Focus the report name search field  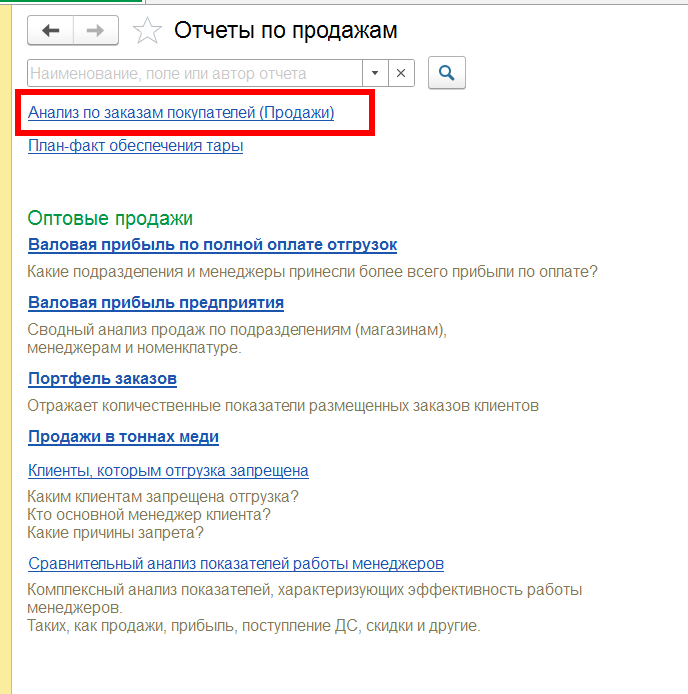click(x=195, y=73)
